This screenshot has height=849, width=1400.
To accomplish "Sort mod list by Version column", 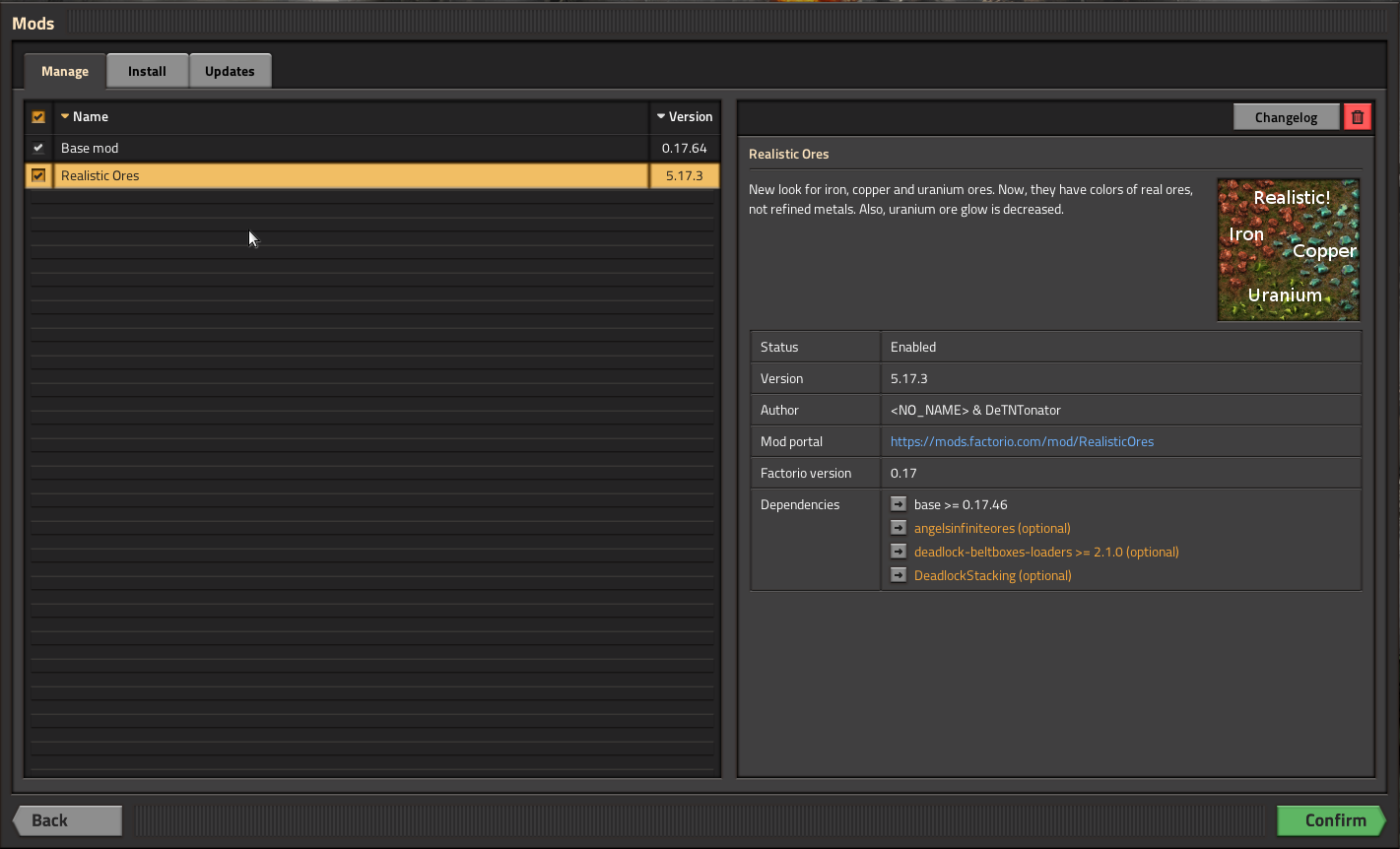I will (x=685, y=116).
